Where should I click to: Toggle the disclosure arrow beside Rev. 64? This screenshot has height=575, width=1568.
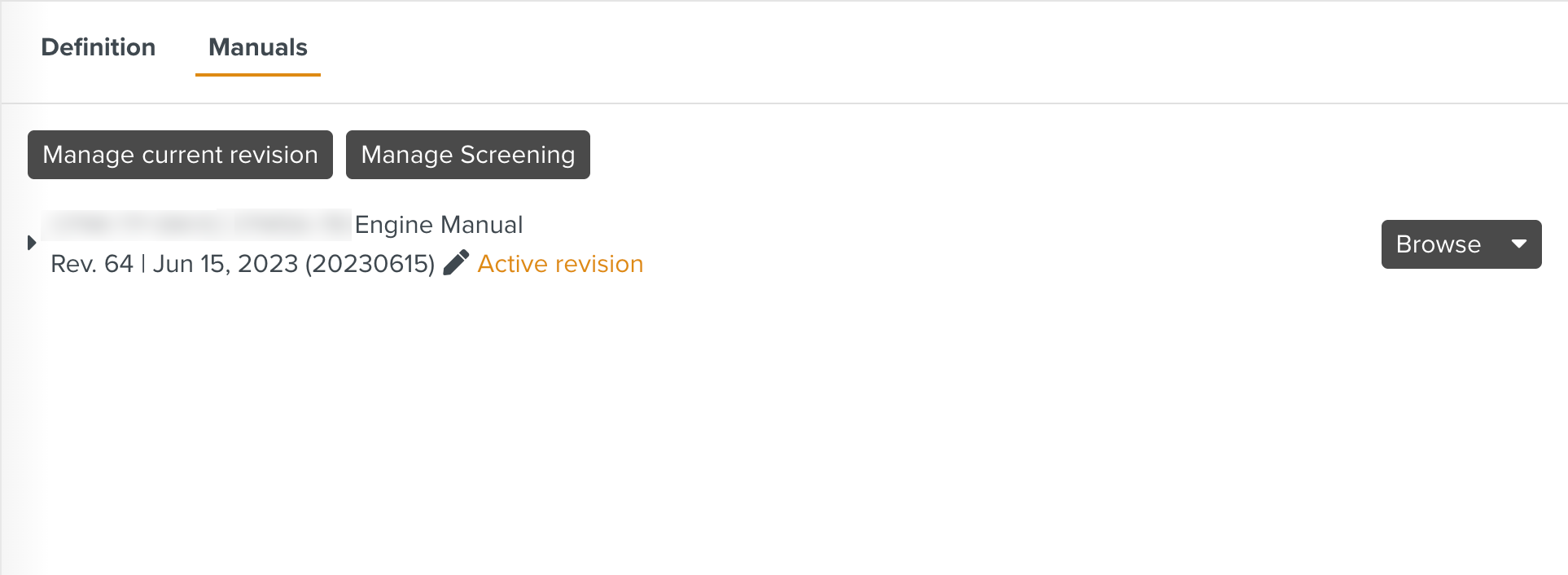click(32, 243)
